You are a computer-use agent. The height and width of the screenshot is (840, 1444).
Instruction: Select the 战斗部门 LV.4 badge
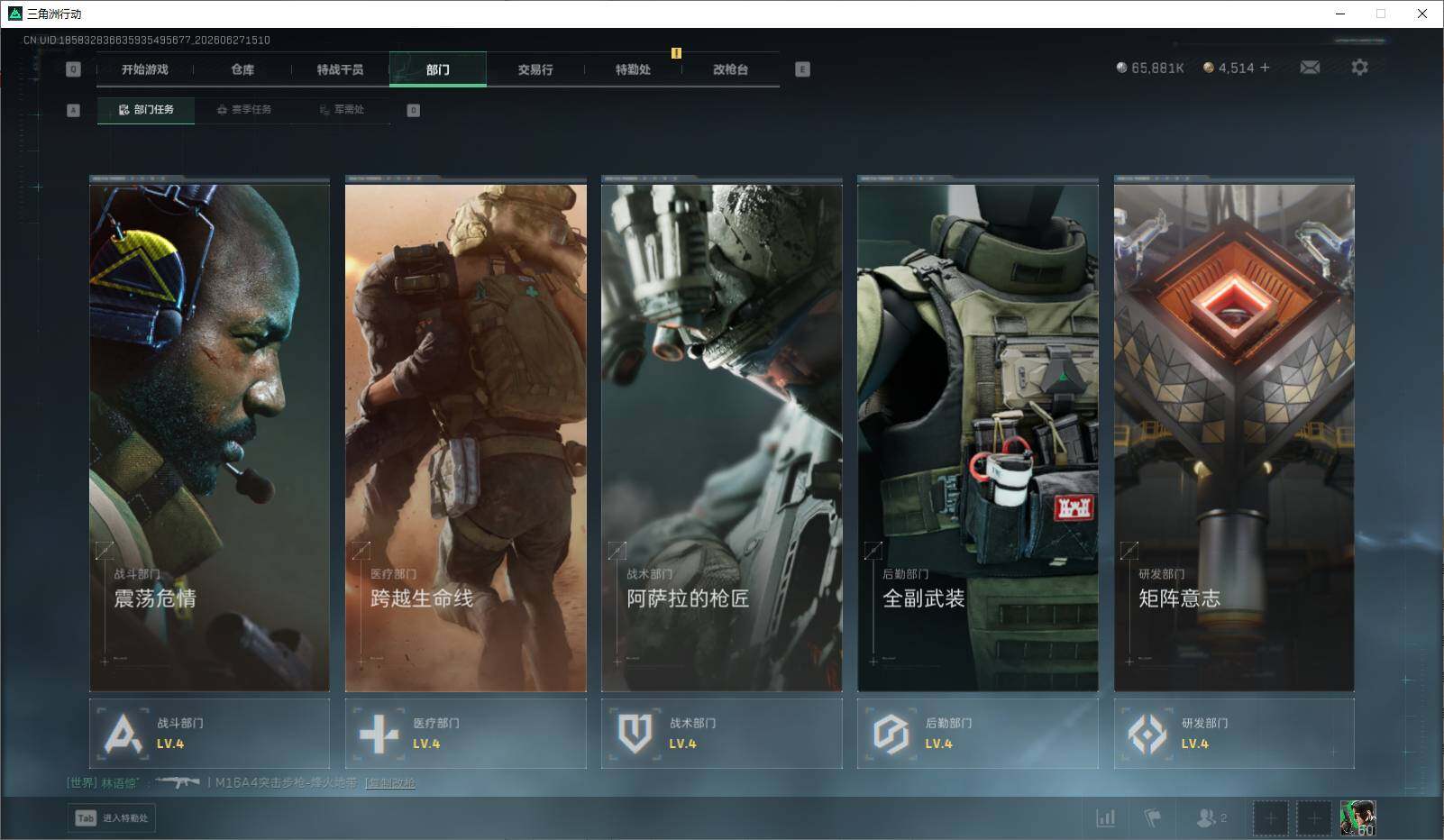(209, 734)
